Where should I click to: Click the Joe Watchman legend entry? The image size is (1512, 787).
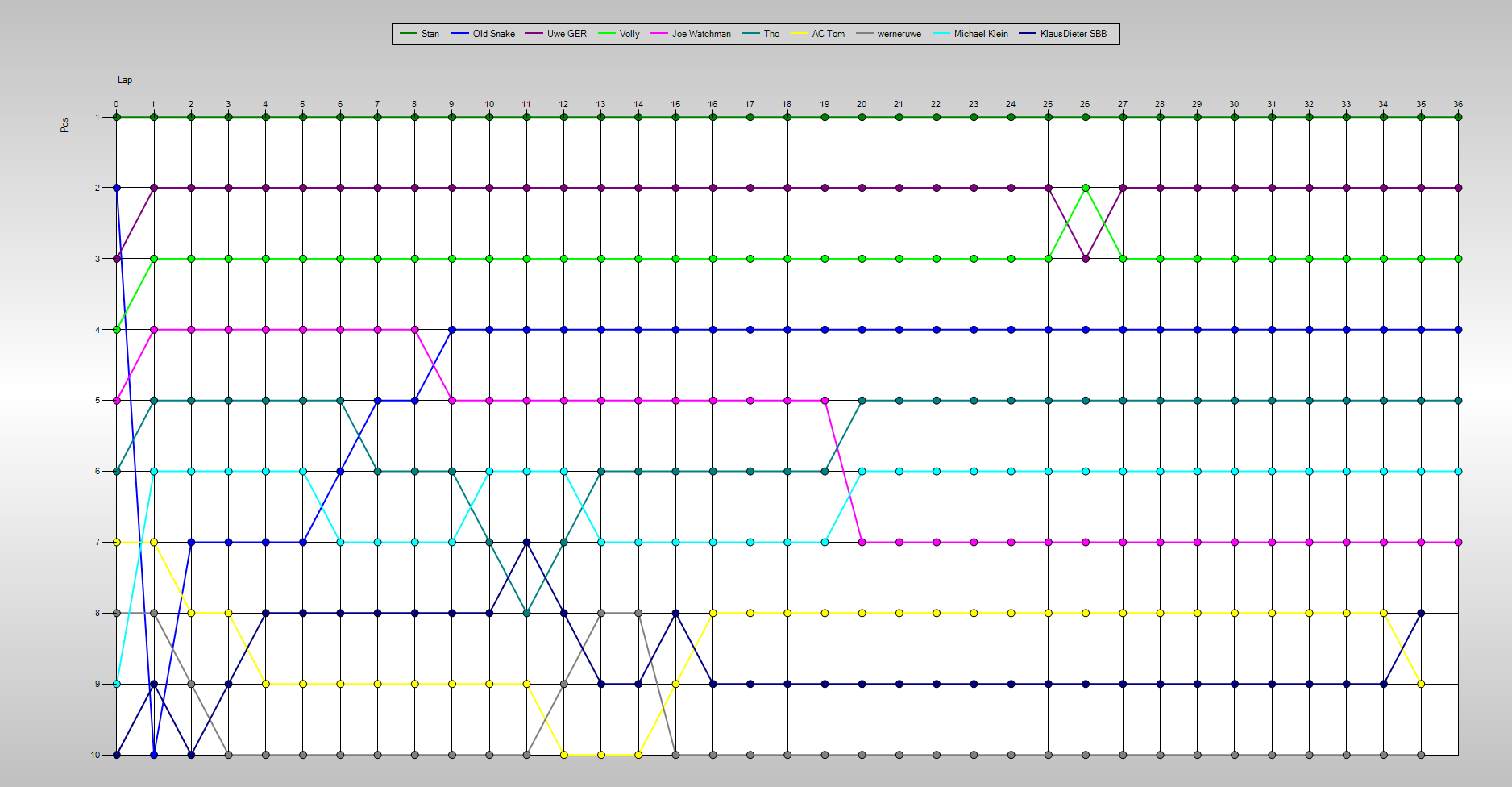[x=691, y=34]
